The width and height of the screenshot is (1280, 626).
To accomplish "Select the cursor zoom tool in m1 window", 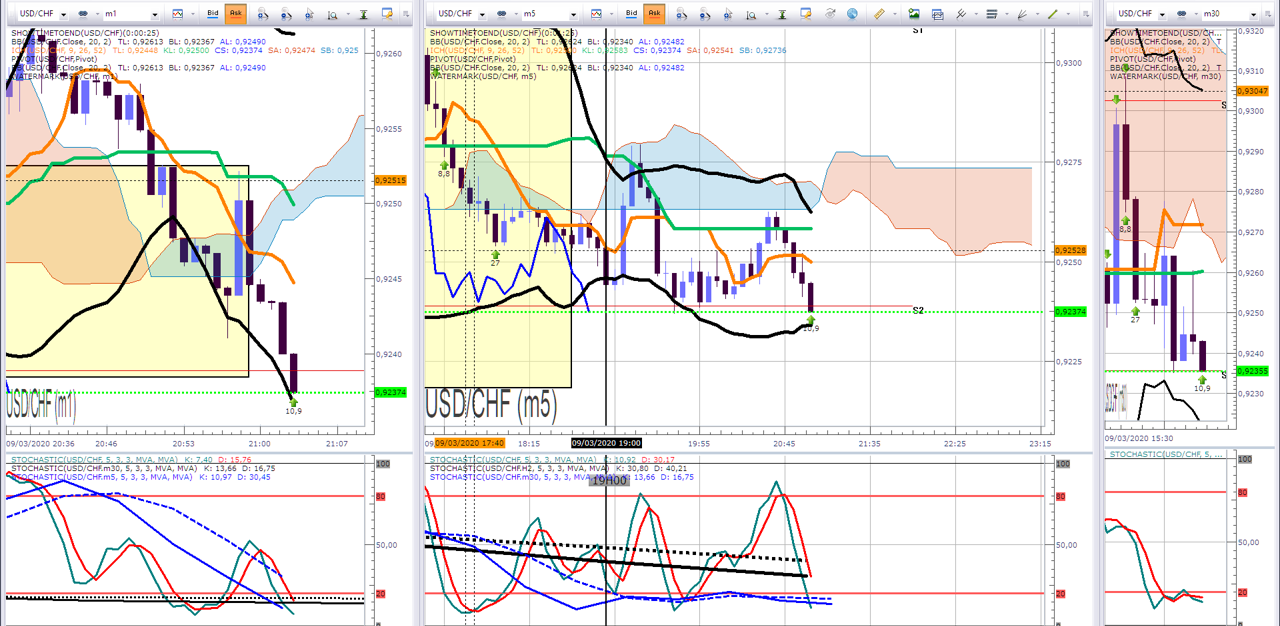I will 310,14.
